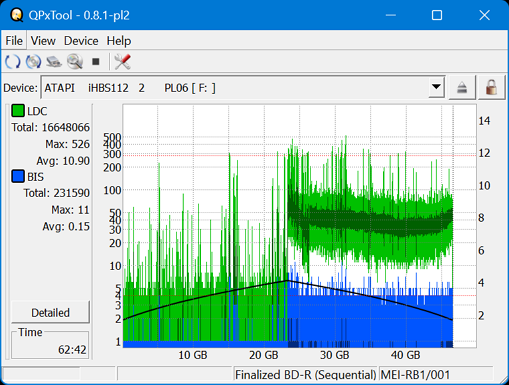The height and width of the screenshot is (385, 509).
Task: Click the MEI-RB1/001 media ID status
Action: point(415,375)
